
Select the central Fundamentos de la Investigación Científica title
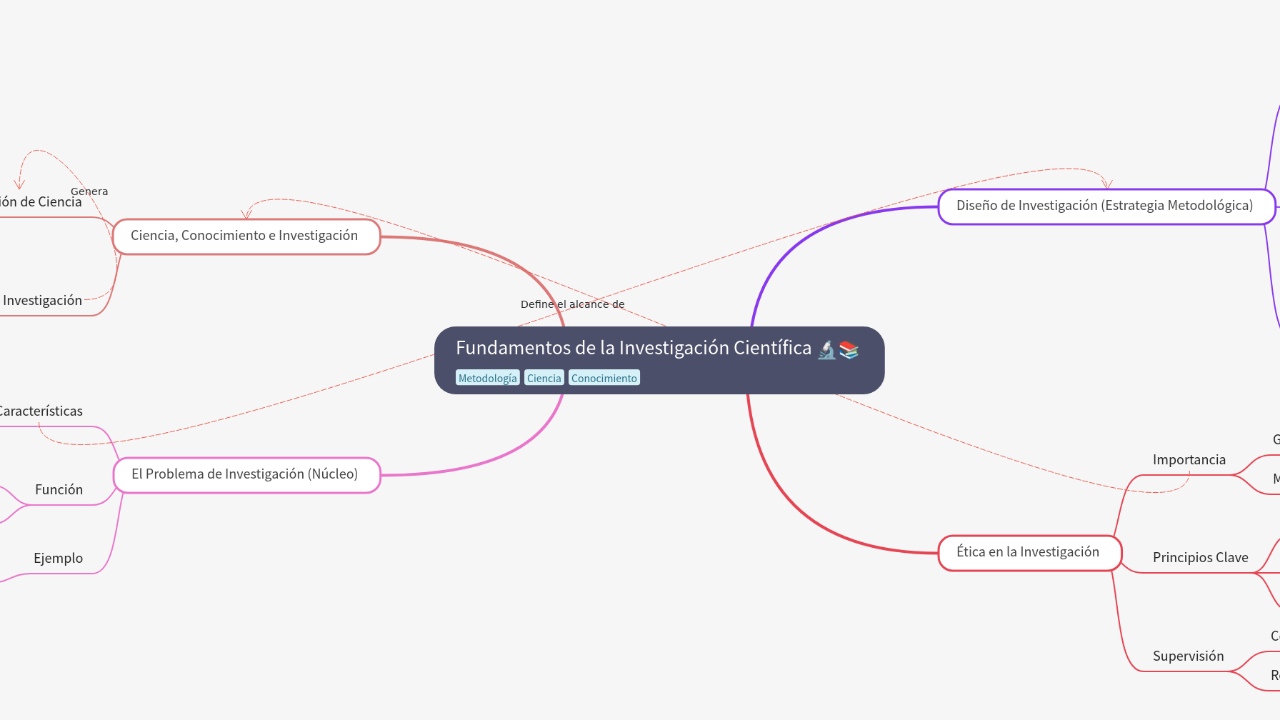coord(633,348)
